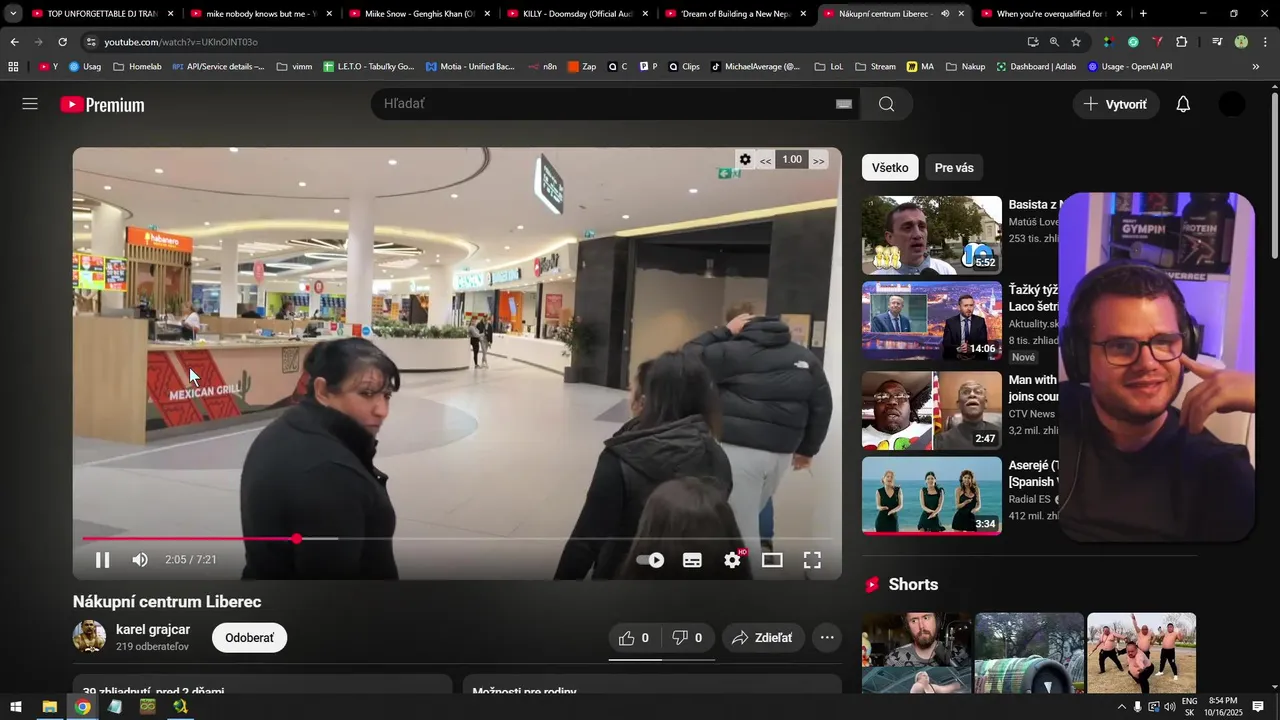This screenshot has height=720, width=1280.
Task: Open File Explorer from the taskbar
Action: pos(49,707)
